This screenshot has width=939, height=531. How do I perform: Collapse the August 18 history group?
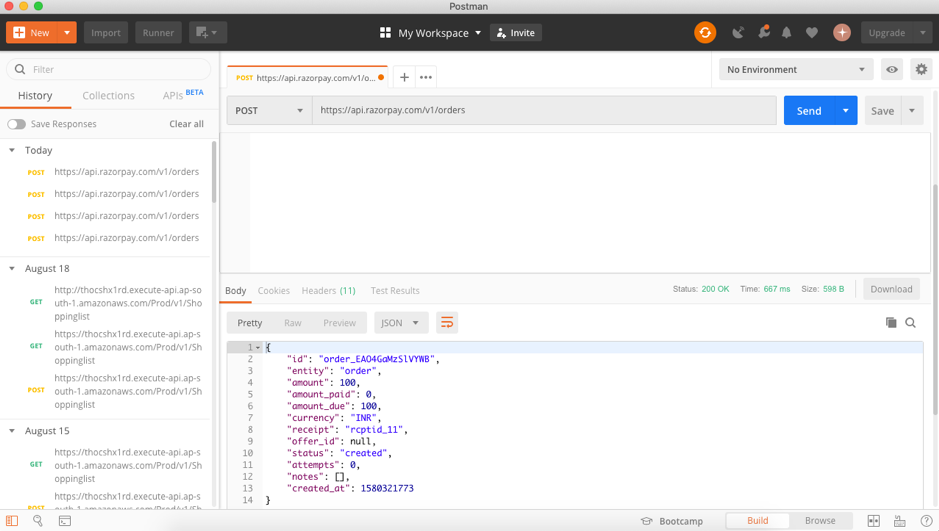[x=12, y=269]
